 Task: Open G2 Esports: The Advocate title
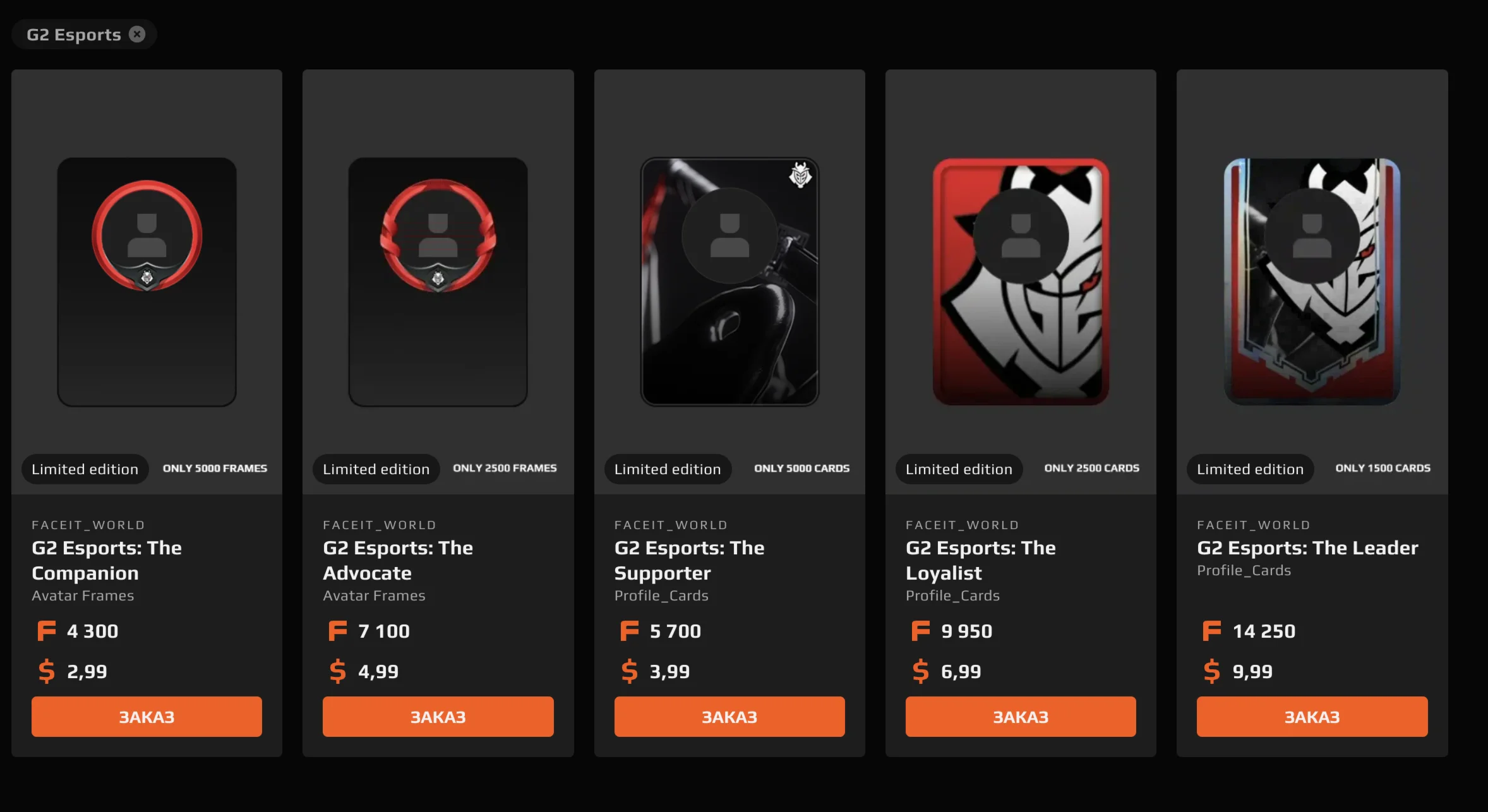coord(398,560)
